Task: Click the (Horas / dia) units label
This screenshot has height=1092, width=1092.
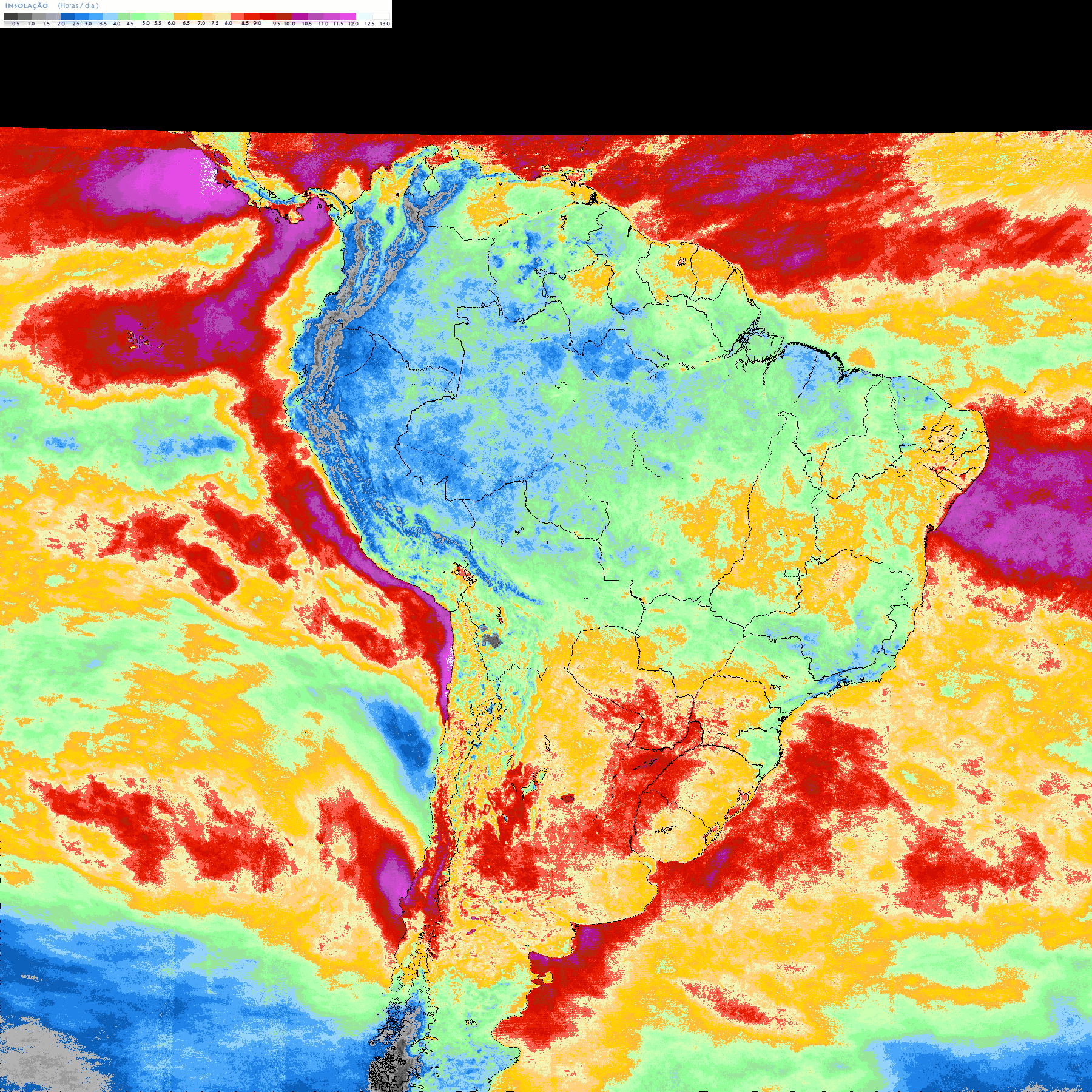Action: pos(78,5)
